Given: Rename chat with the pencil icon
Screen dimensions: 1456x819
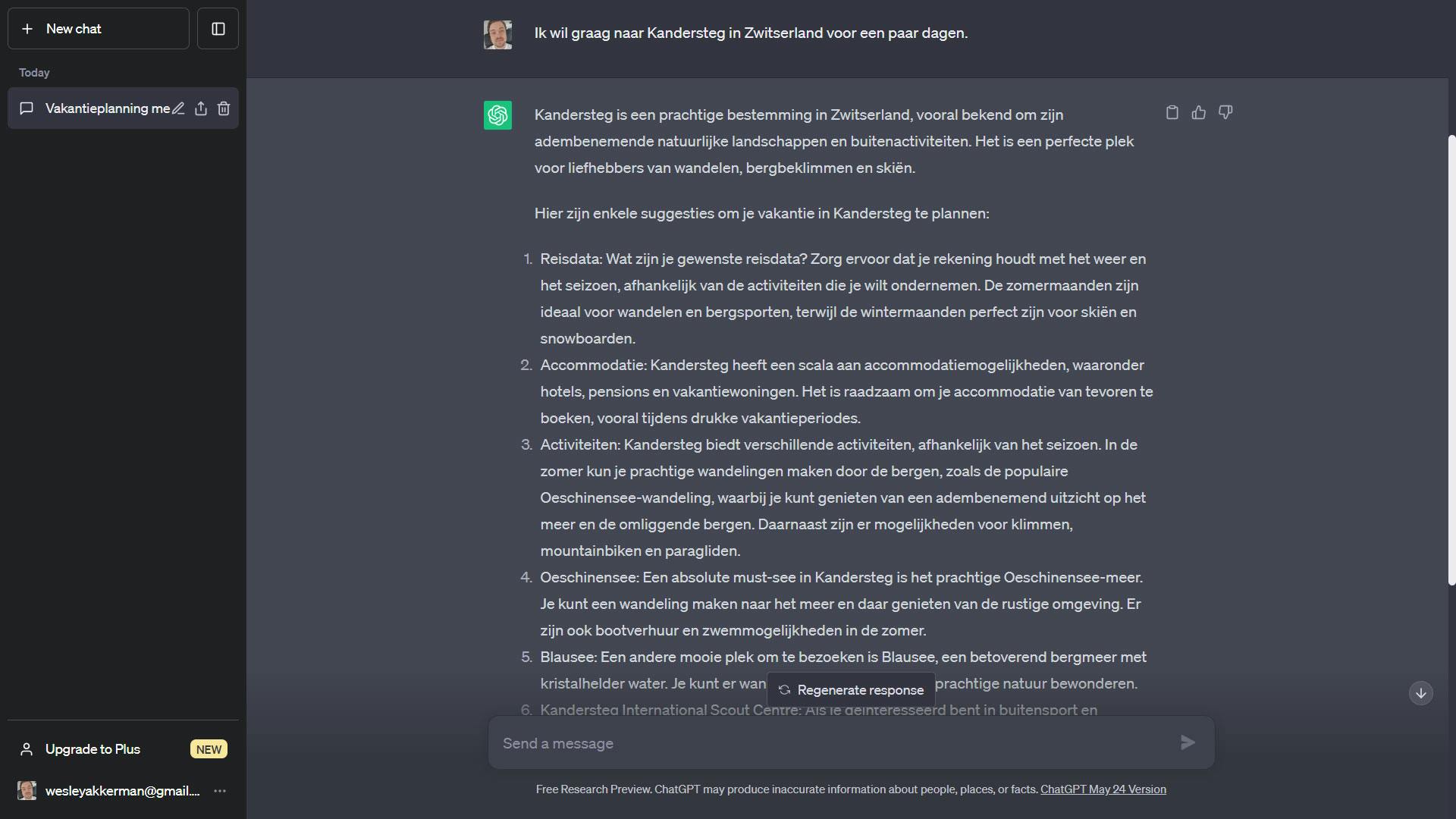Looking at the screenshot, I should (x=178, y=108).
